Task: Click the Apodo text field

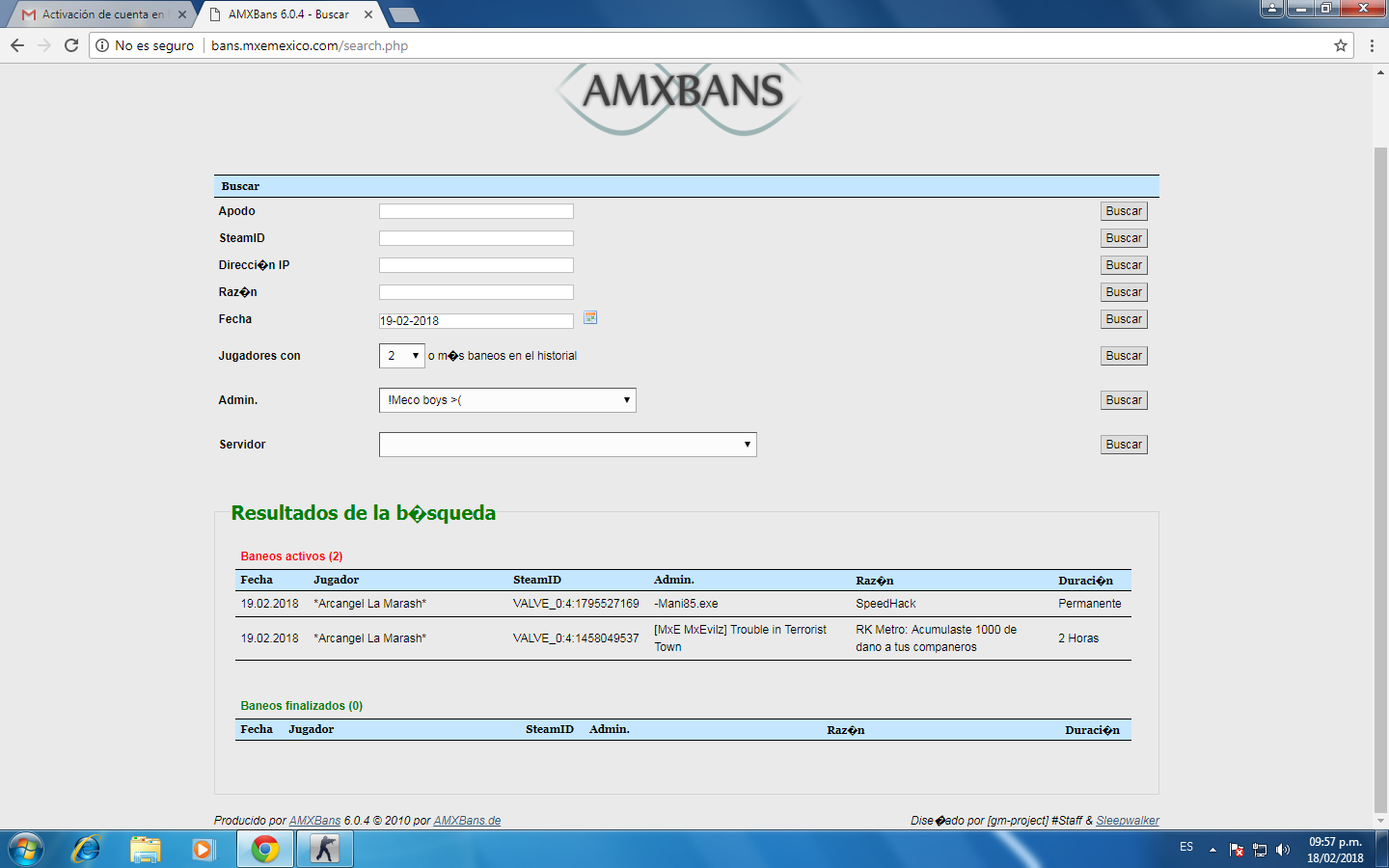Action: coord(477,211)
